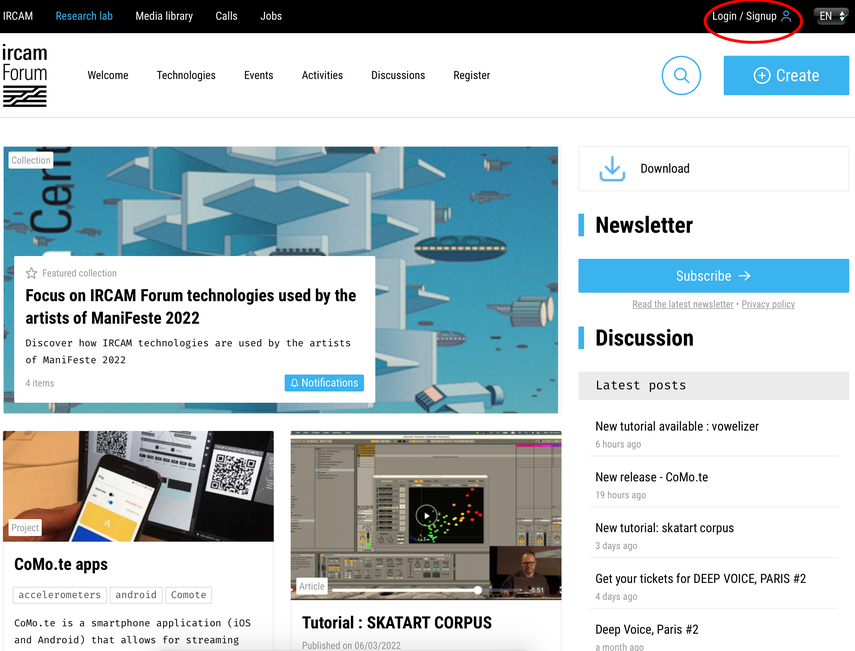This screenshot has height=651, width=855.
Task: Open post New release - CoMo.te
Action: tap(652, 477)
